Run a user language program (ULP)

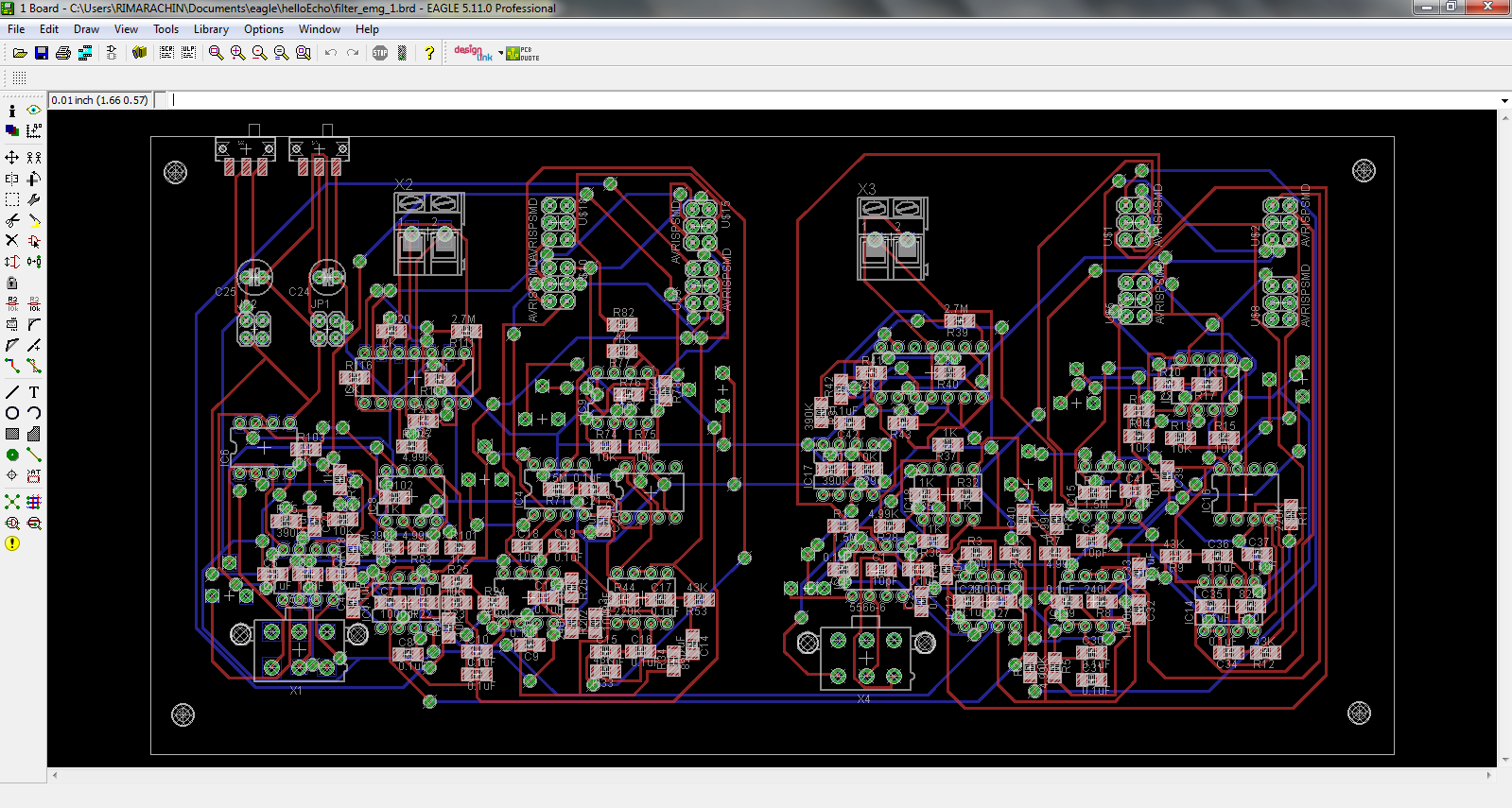click(188, 53)
